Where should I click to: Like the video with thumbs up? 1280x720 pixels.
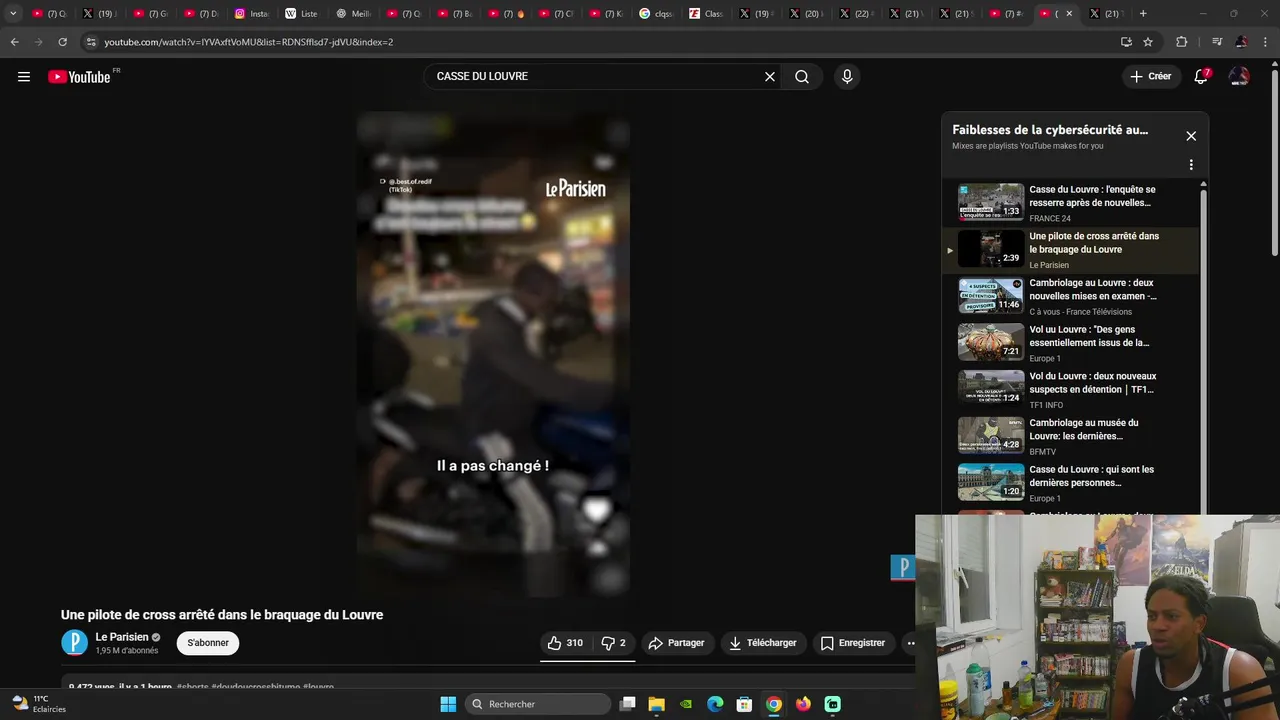[x=566, y=643]
